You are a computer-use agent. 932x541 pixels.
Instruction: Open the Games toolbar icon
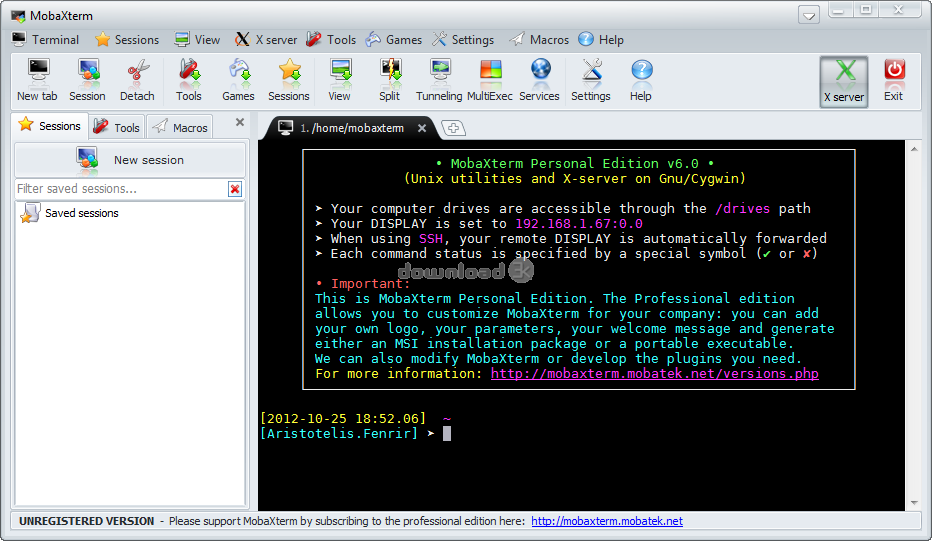(x=238, y=80)
